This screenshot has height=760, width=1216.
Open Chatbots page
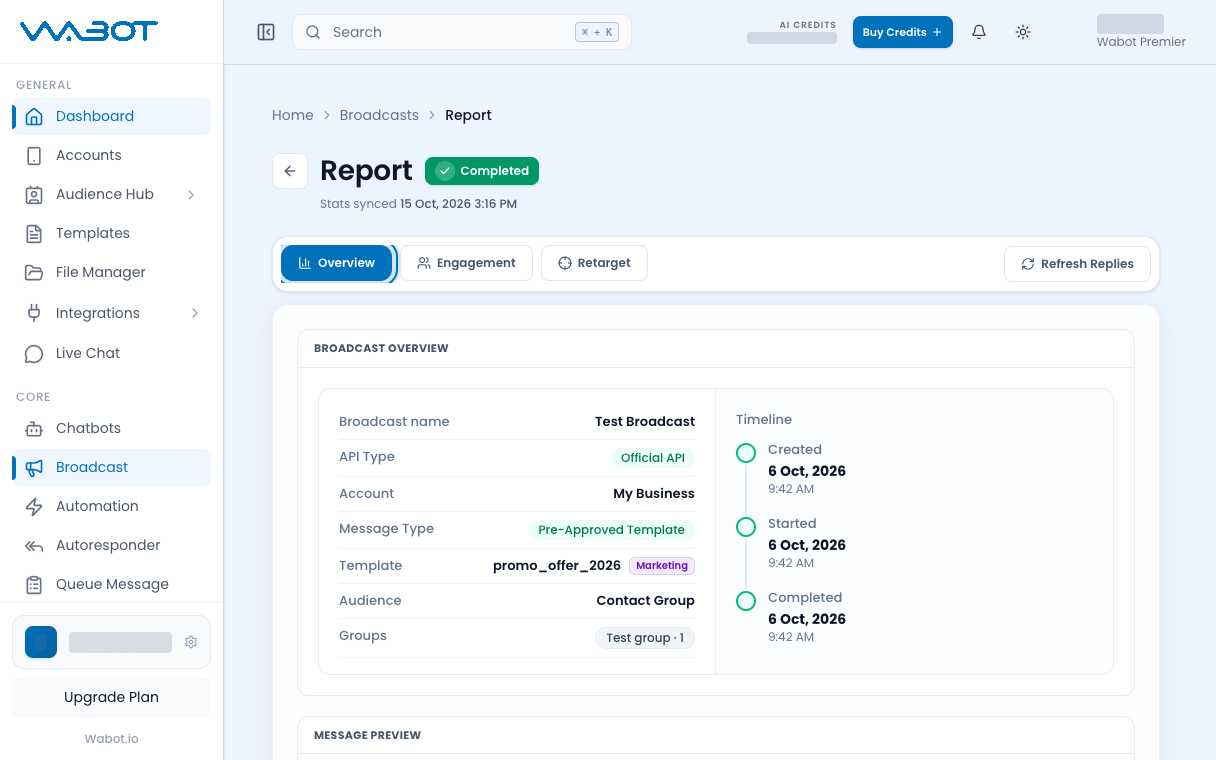(x=112, y=428)
